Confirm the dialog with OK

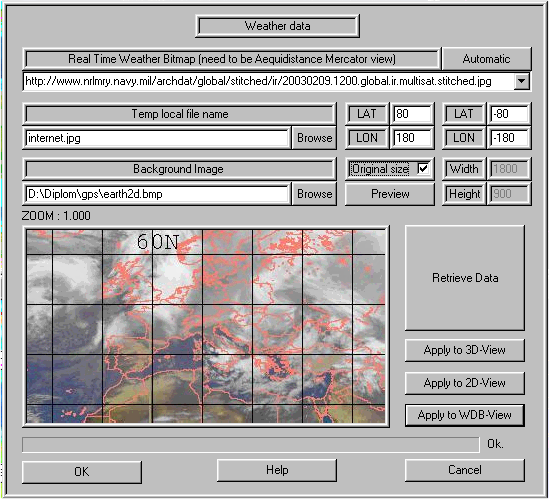point(82,471)
